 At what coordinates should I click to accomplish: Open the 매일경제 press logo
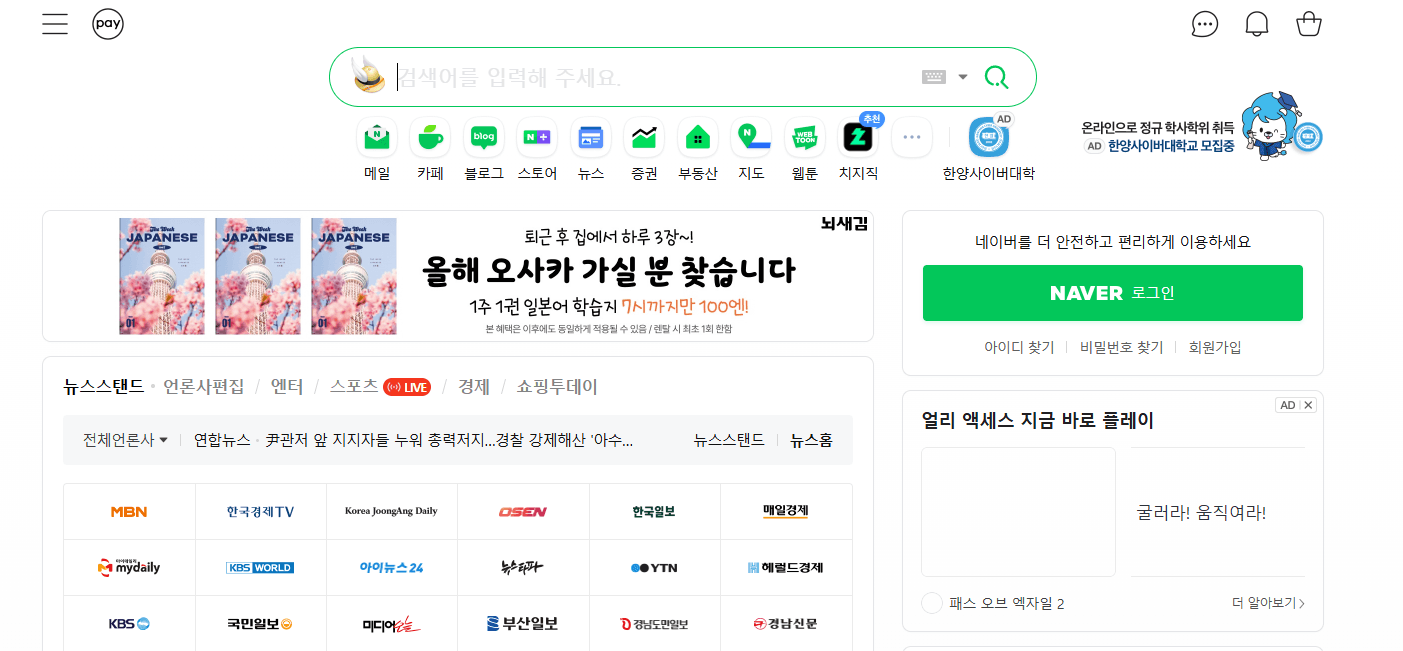(x=786, y=512)
